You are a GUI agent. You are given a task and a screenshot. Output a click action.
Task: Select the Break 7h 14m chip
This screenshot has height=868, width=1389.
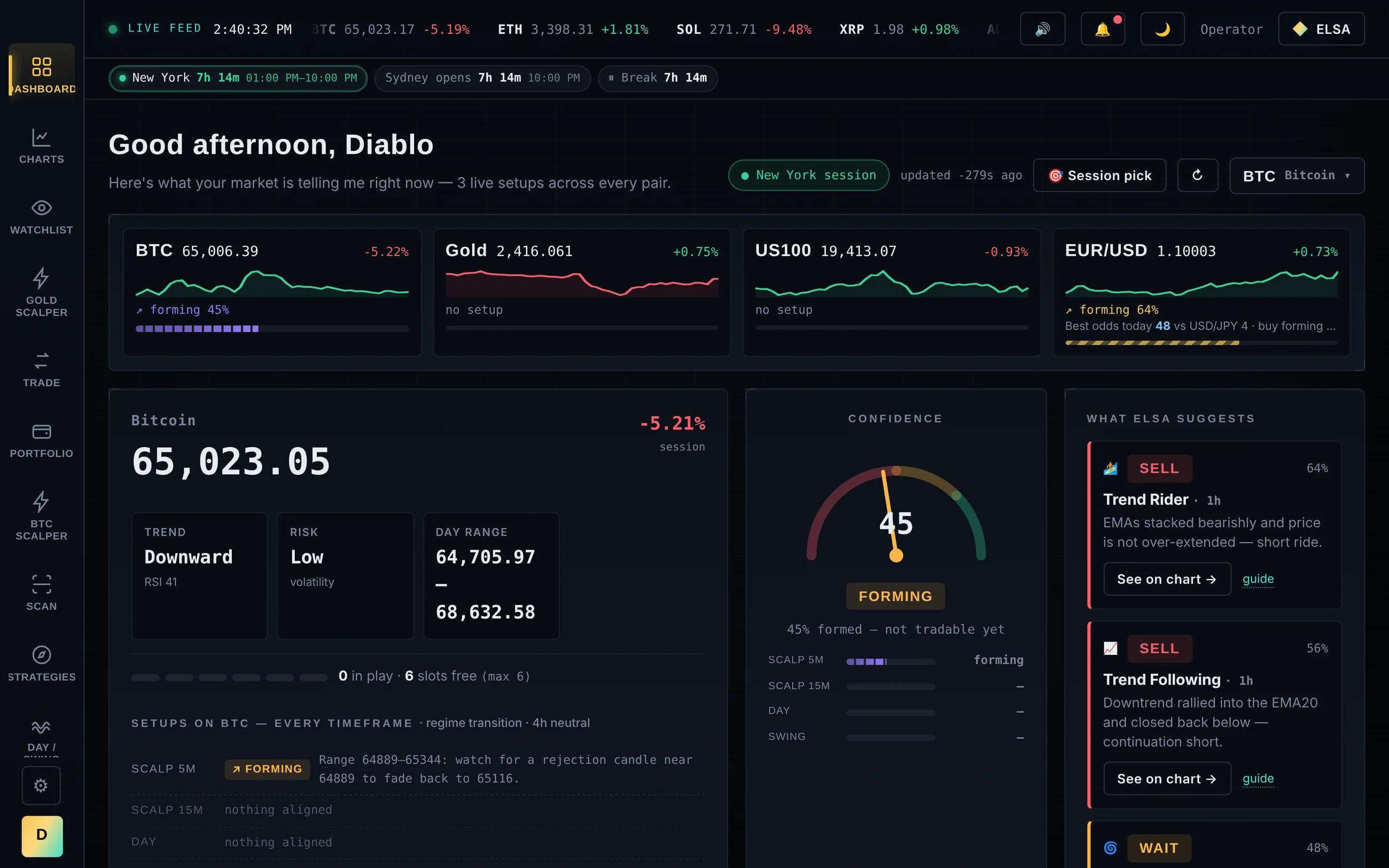pos(658,78)
